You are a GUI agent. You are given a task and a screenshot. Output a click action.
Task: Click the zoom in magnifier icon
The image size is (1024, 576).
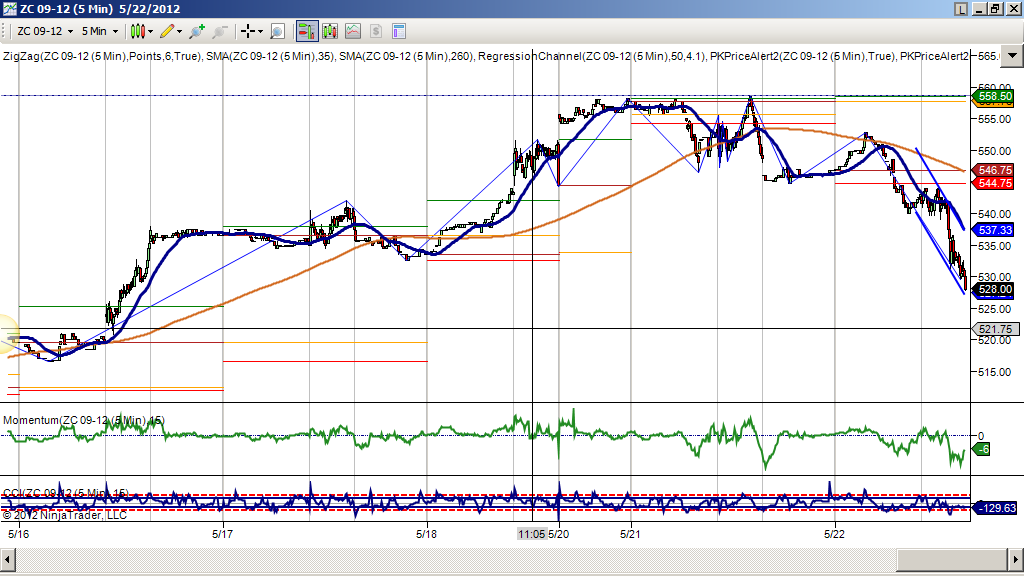pyautogui.click(x=197, y=31)
